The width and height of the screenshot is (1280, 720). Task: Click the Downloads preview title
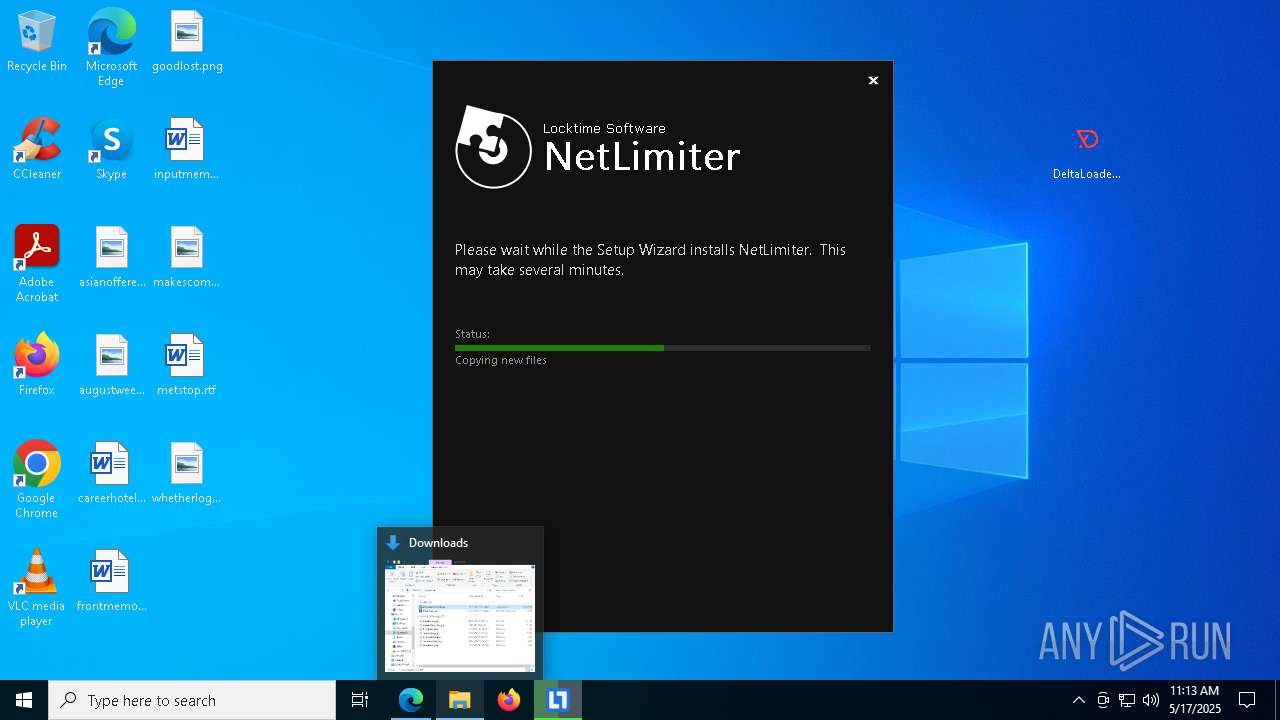pos(438,543)
